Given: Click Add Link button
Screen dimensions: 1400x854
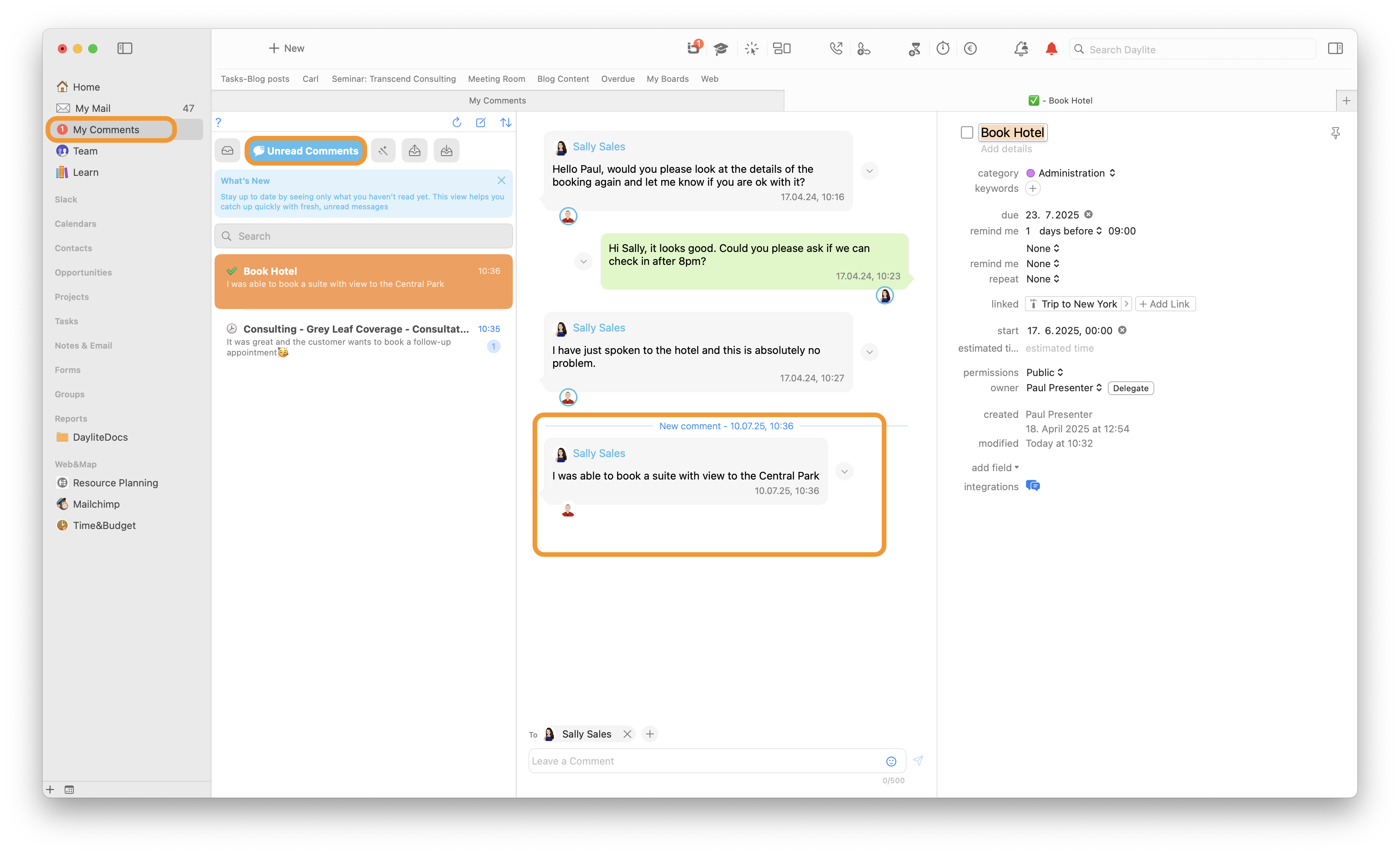Looking at the screenshot, I should click(x=1165, y=303).
